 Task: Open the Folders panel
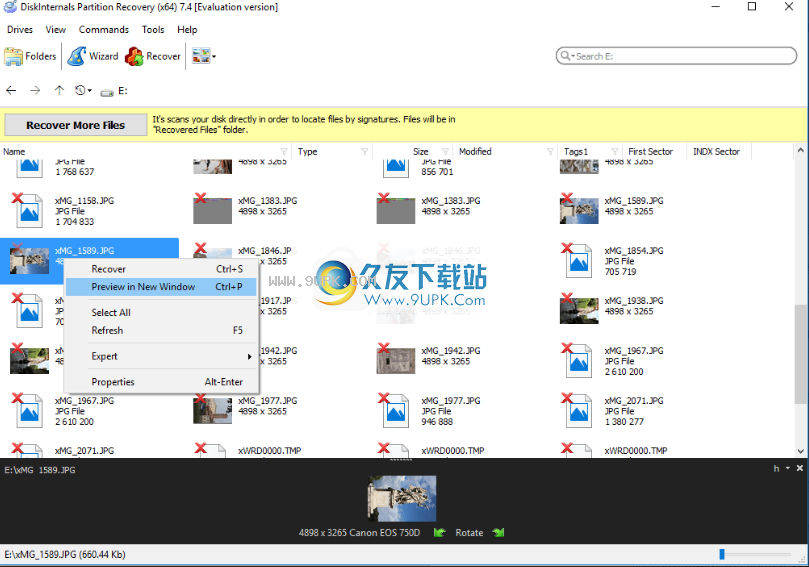tap(30, 56)
